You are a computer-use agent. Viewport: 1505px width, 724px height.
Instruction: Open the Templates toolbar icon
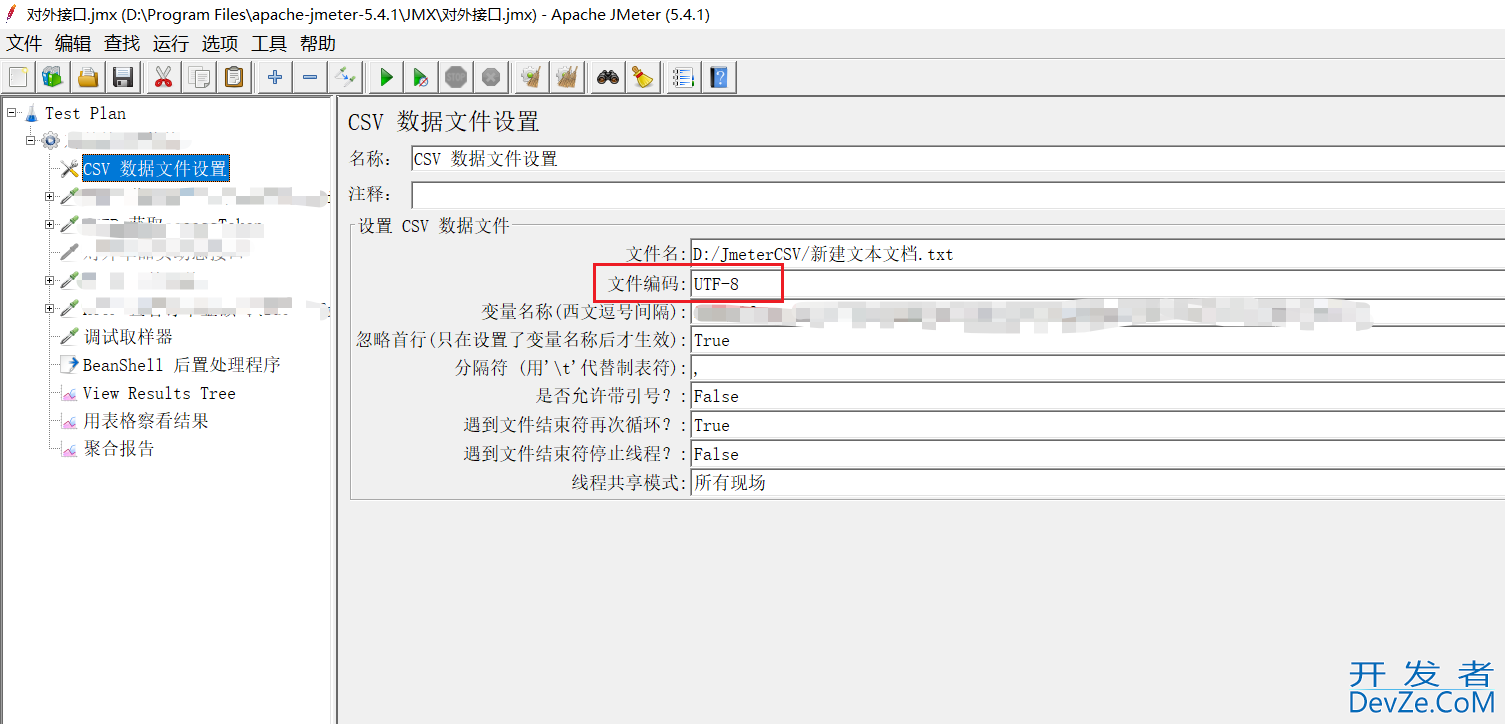coord(53,76)
